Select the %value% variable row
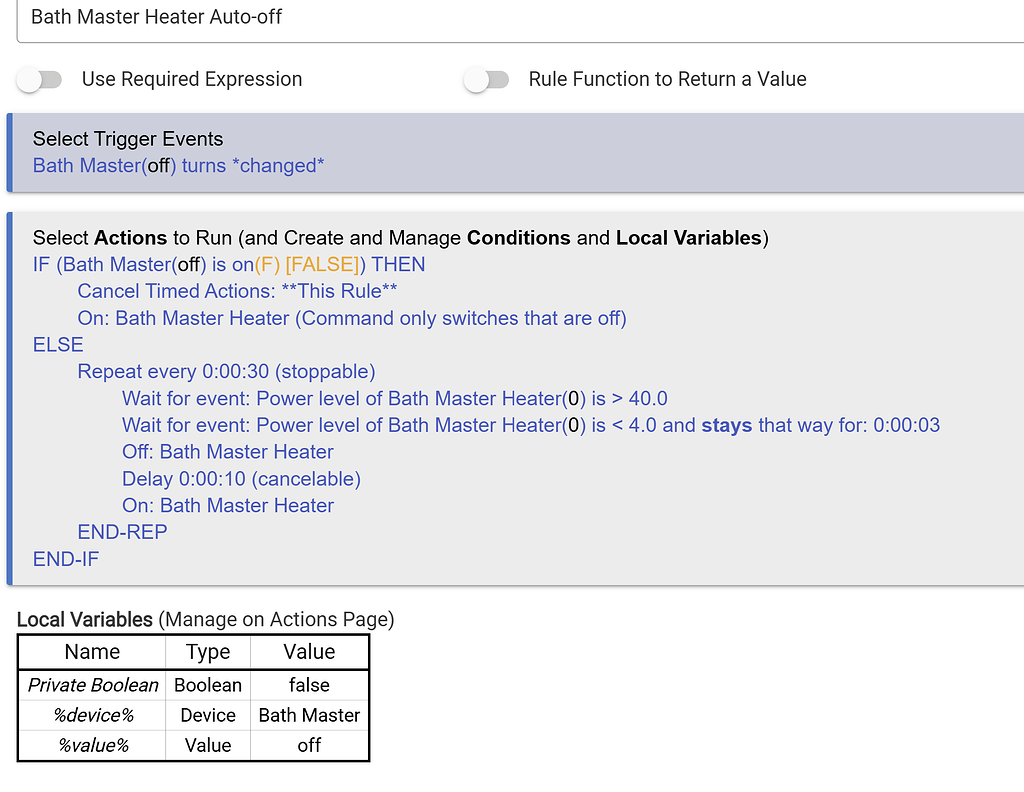The image size is (1024, 792). point(92,745)
